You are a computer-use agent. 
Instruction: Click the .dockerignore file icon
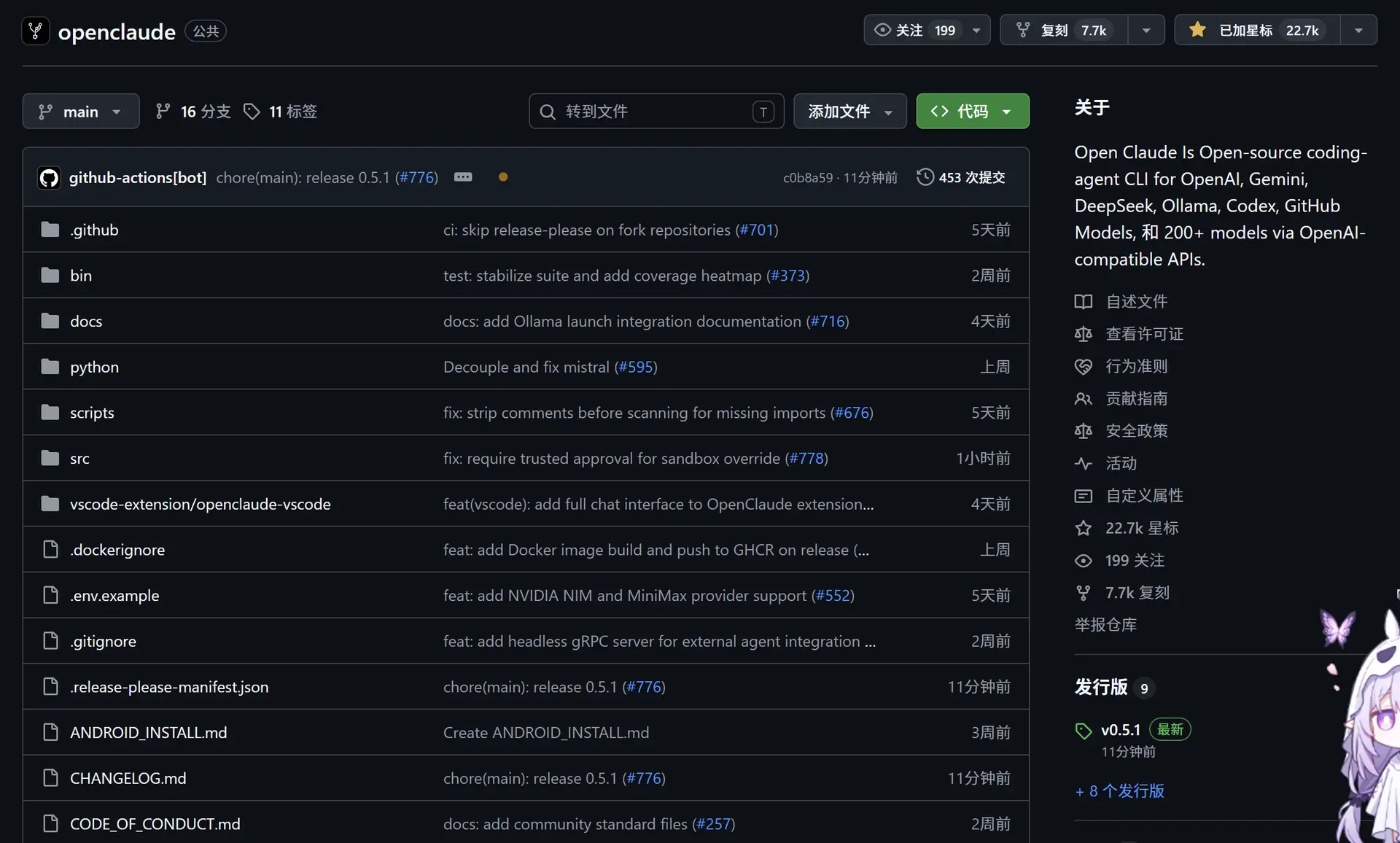click(x=50, y=549)
